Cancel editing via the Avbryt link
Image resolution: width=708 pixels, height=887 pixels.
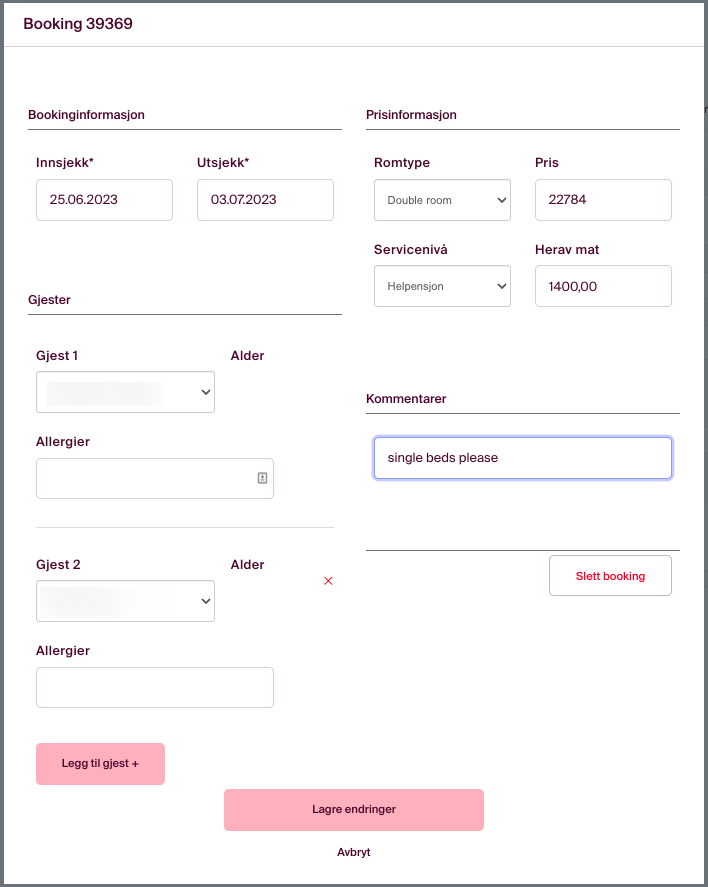coord(354,852)
